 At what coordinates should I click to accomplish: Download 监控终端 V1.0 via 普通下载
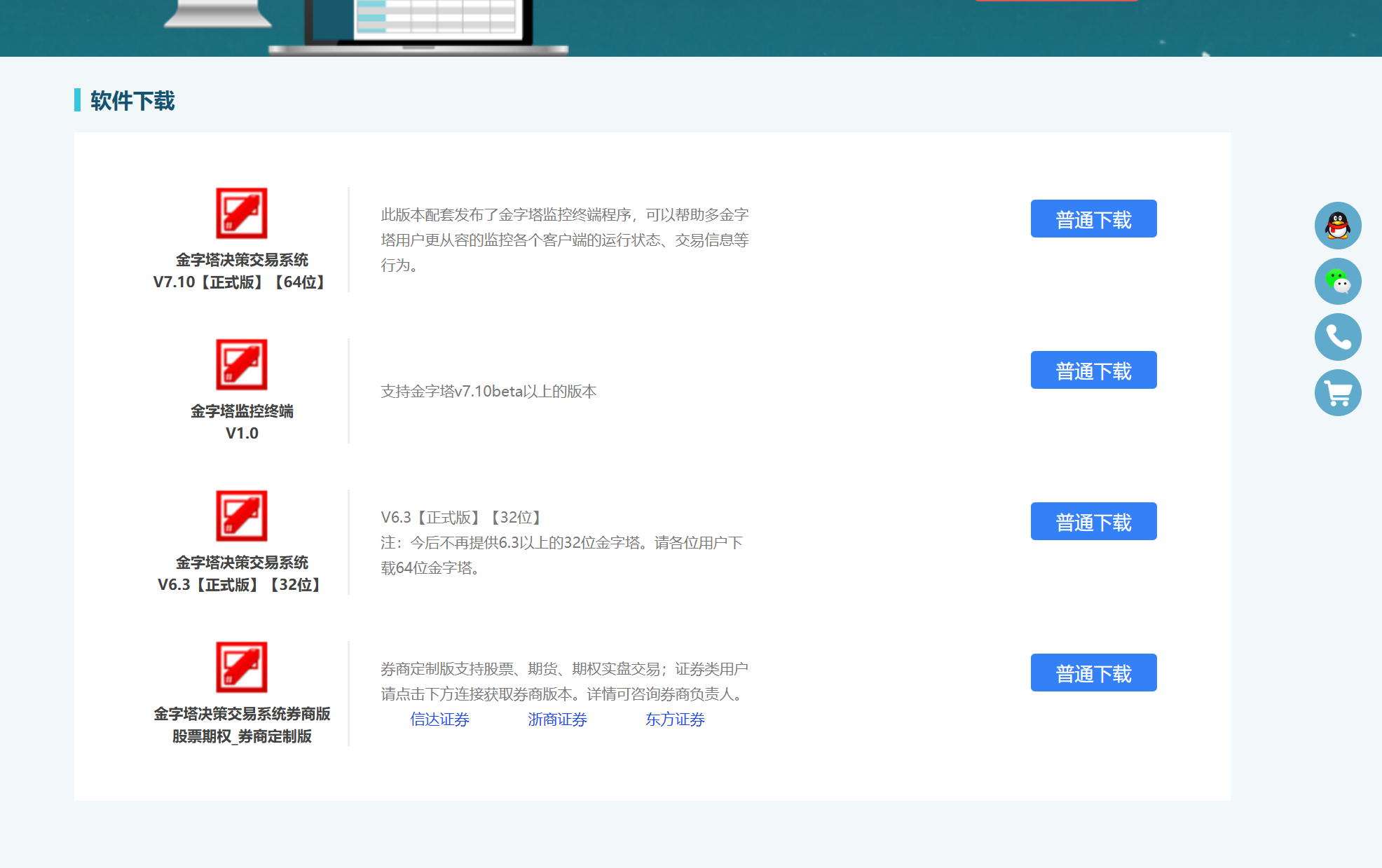1093,370
